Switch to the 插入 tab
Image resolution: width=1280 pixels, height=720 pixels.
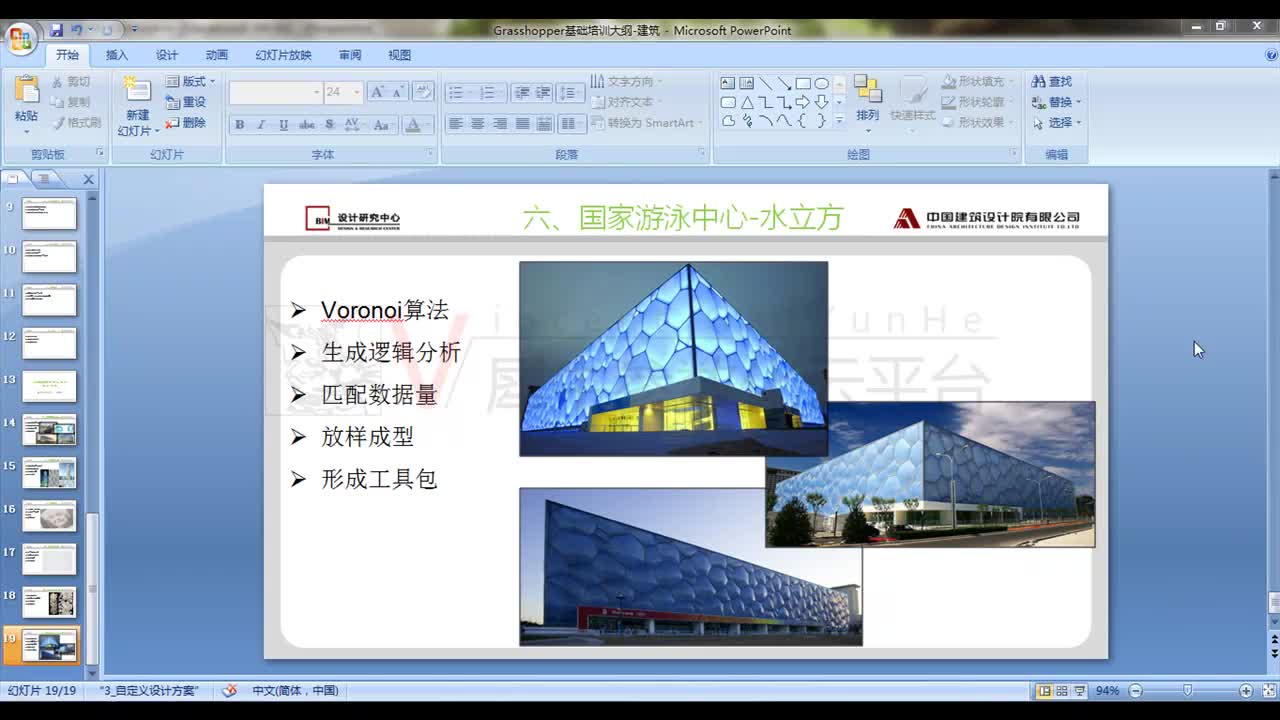click(x=117, y=55)
